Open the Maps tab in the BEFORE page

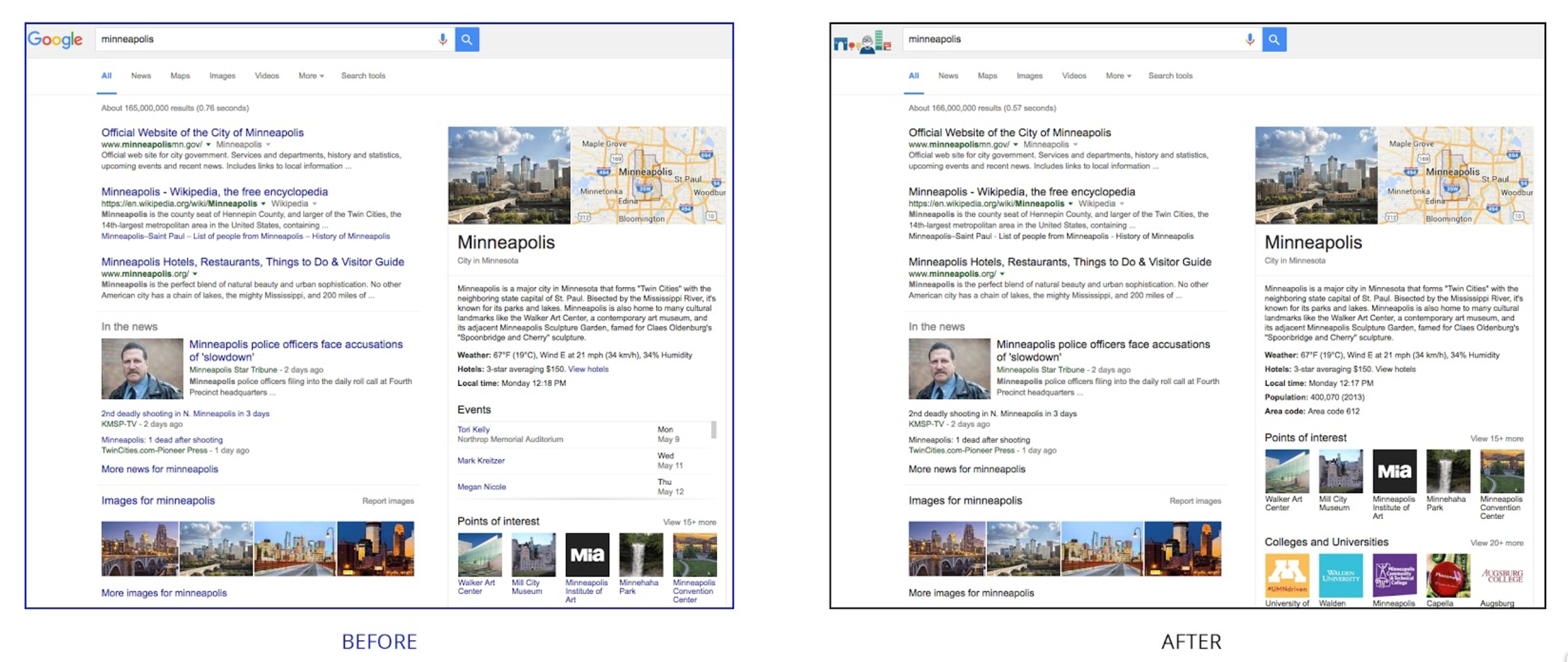180,76
